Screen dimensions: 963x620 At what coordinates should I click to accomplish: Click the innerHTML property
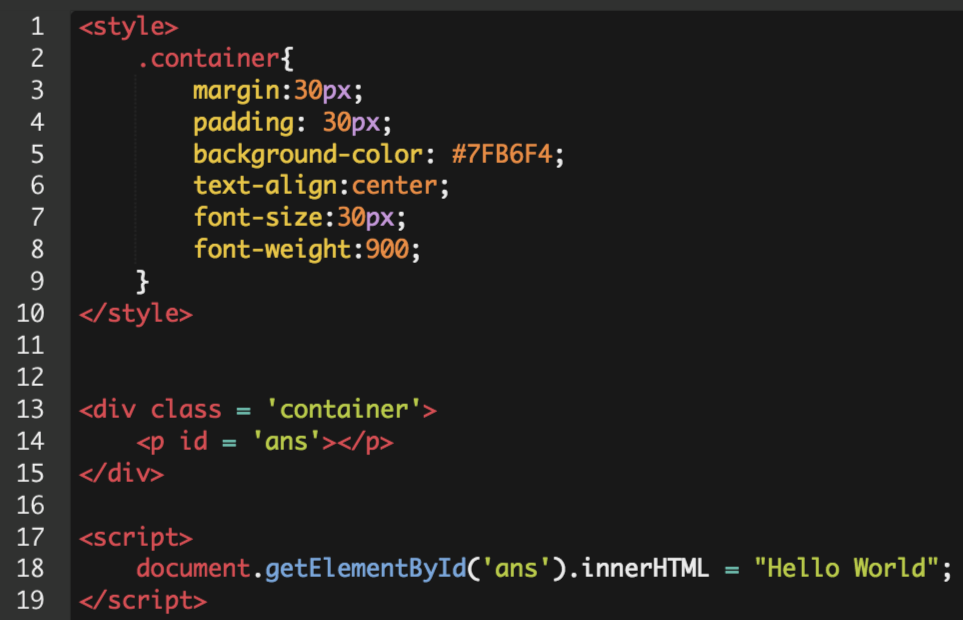[x=645, y=568]
